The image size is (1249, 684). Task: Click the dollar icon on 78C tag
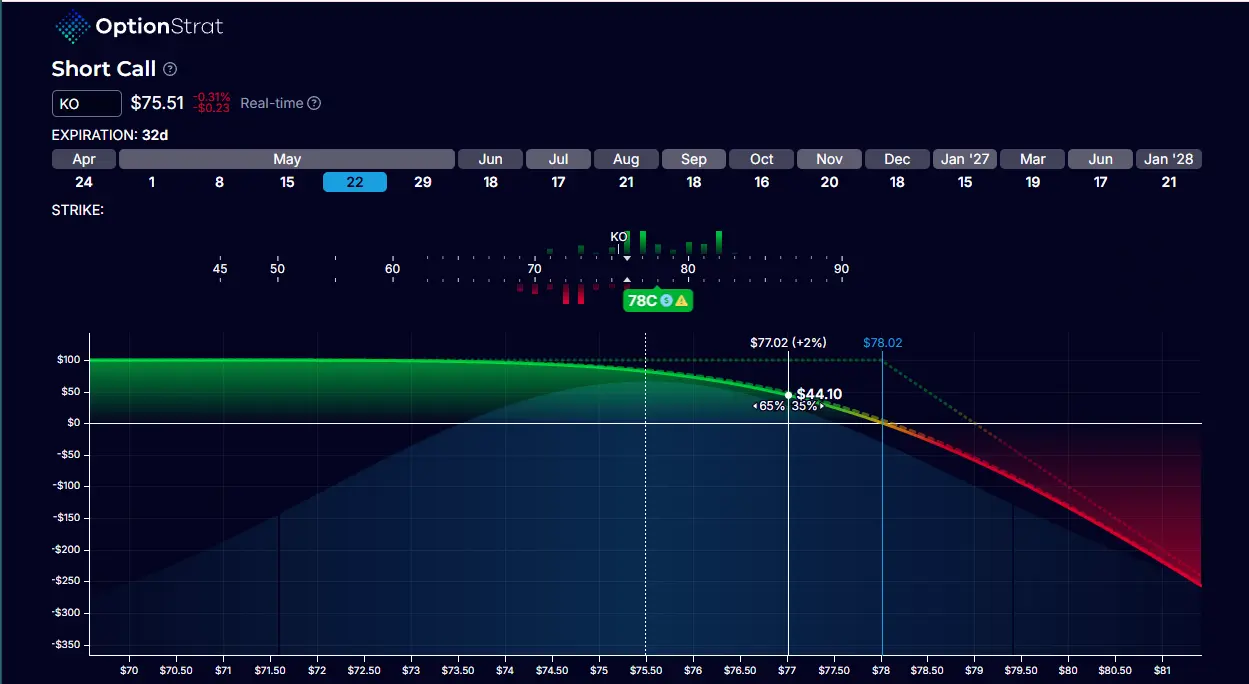tap(666, 300)
